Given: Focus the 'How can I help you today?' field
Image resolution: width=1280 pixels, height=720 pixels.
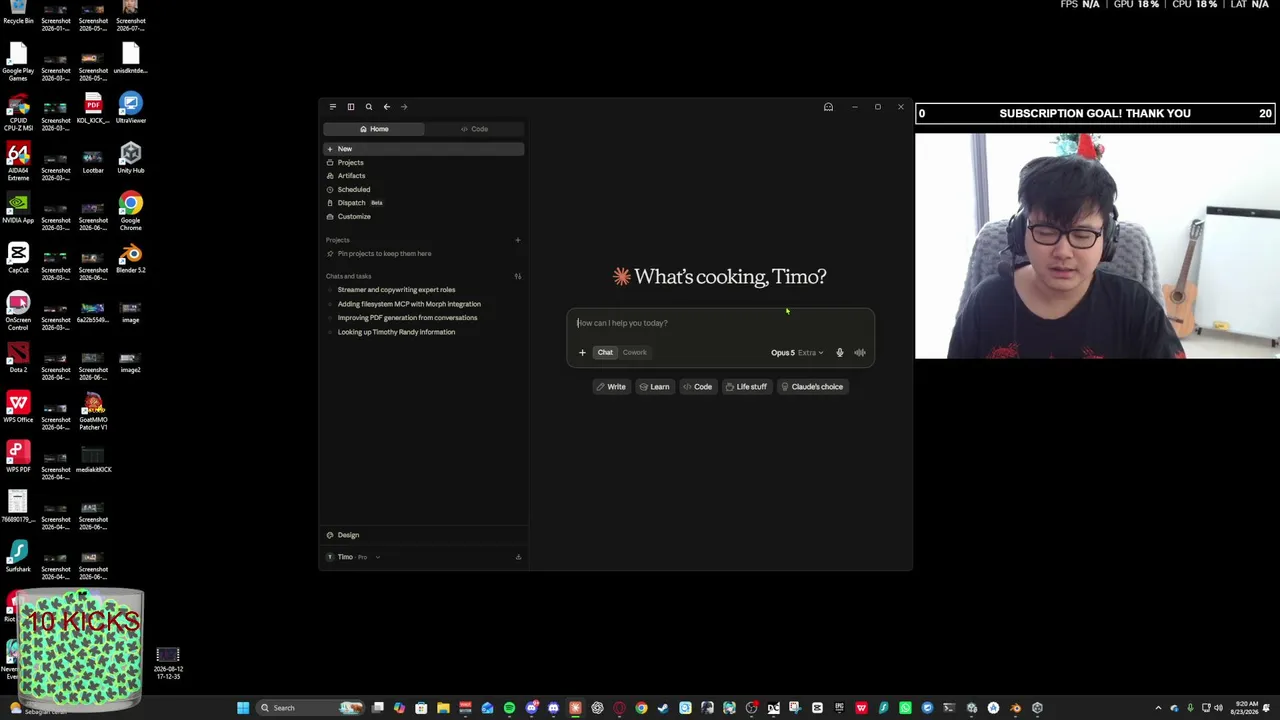Looking at the screenshot, I should pyautogui.click(x=720, y=323).
